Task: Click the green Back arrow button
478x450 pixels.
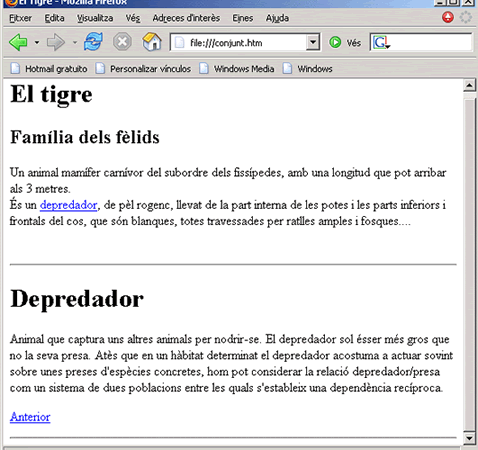Action: coord(18,42)
